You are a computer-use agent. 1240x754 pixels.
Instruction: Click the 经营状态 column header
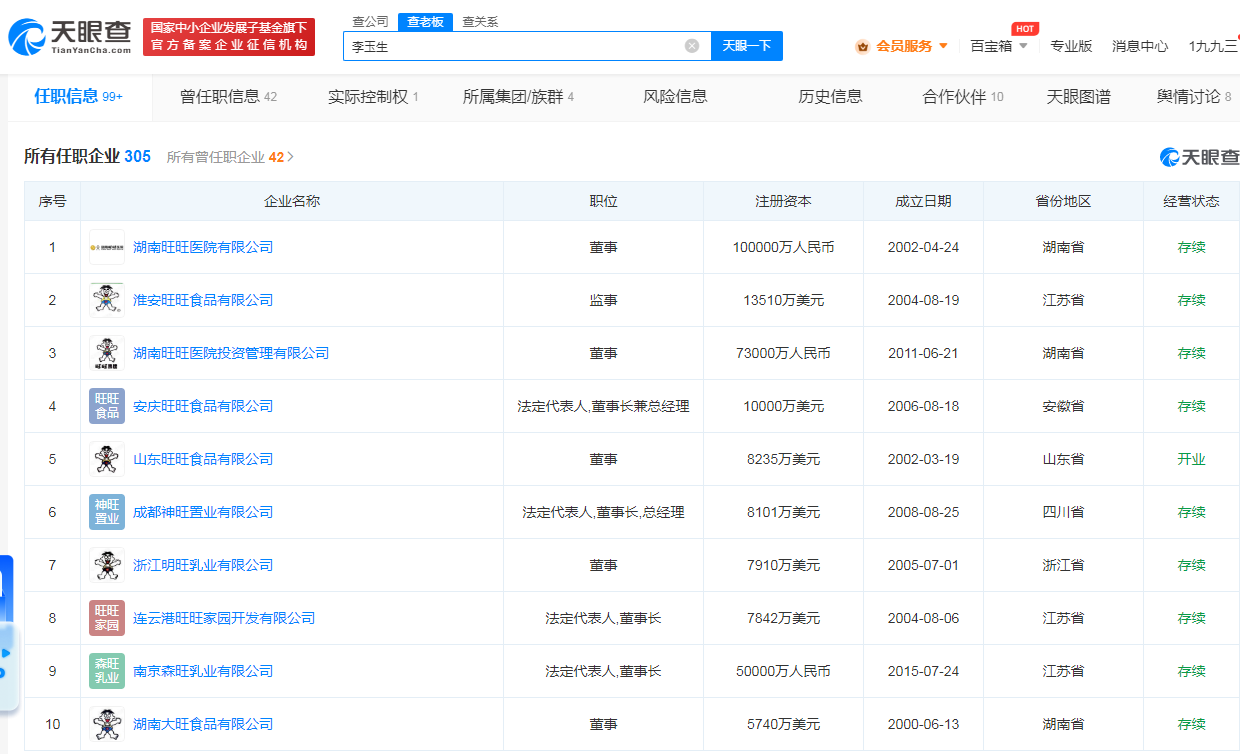1191,201
